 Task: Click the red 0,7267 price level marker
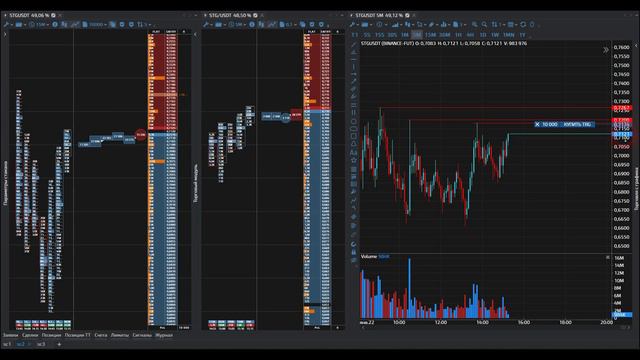[x=622, y=108]
